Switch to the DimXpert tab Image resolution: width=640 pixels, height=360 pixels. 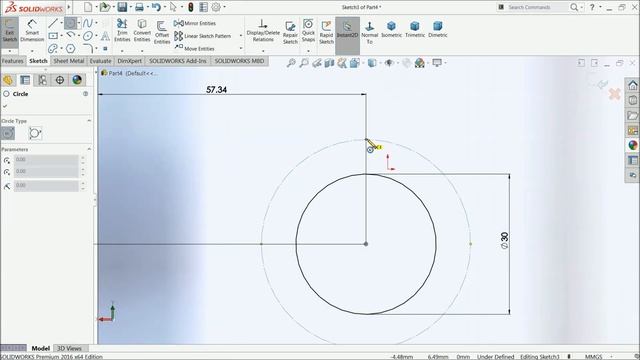129,61
